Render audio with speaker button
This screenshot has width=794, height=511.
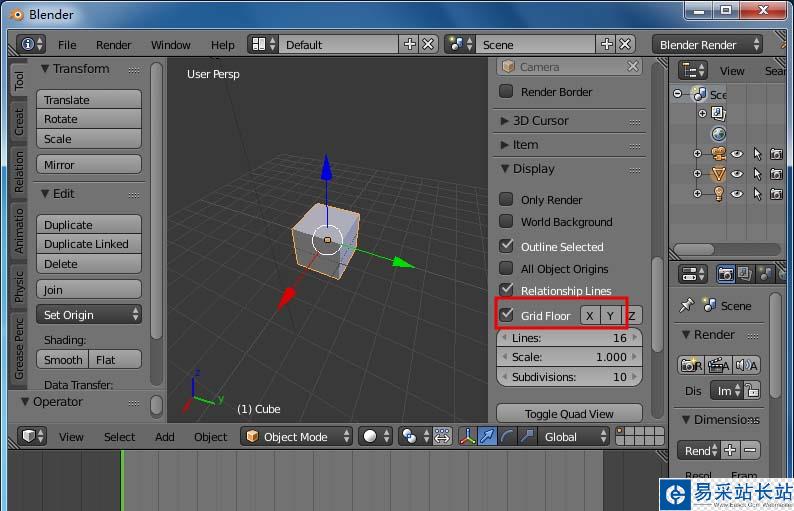pyautogui.click(x=746, y=365)
